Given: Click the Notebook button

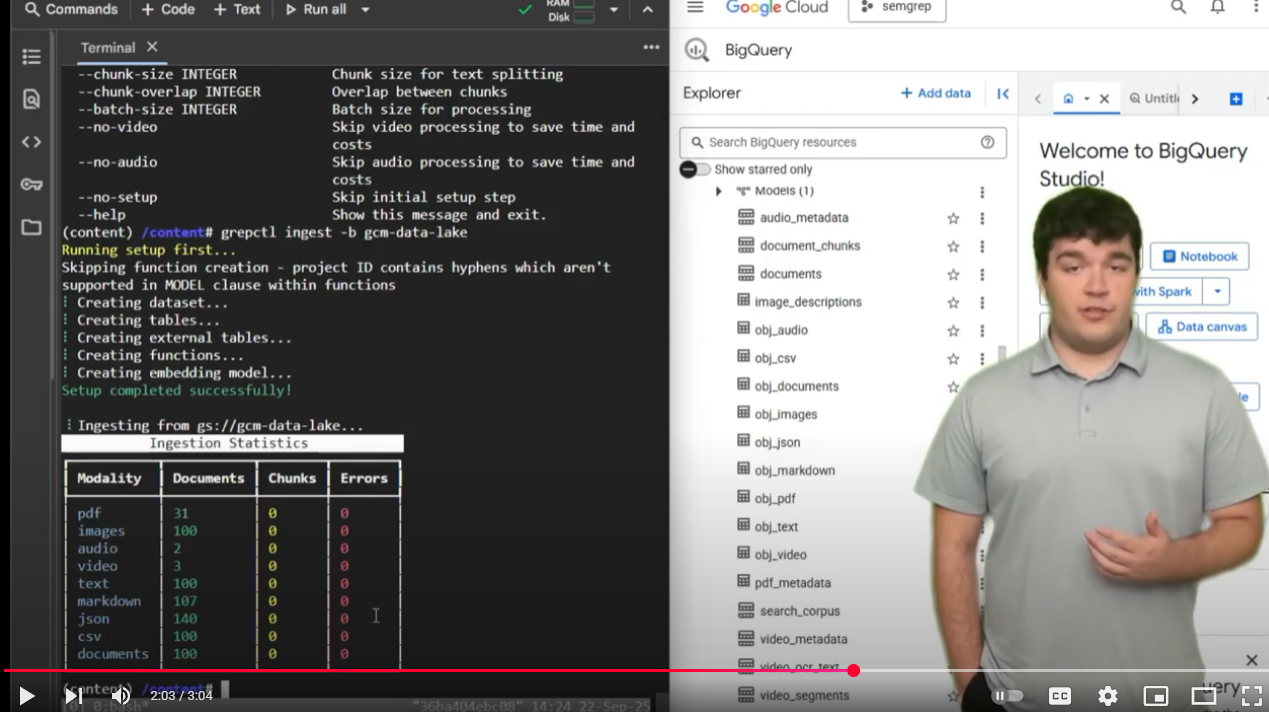Looking at the screenshot, I should coord(1199,256).
